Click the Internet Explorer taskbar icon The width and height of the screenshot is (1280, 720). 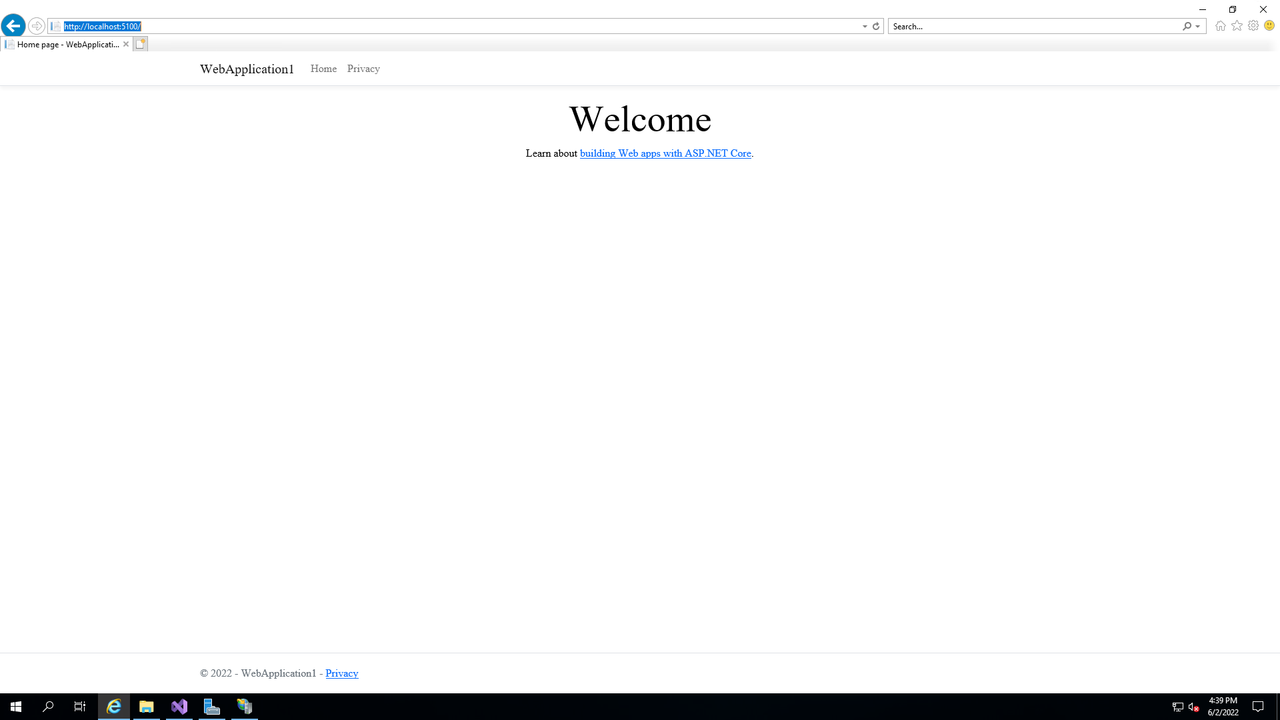114,707
